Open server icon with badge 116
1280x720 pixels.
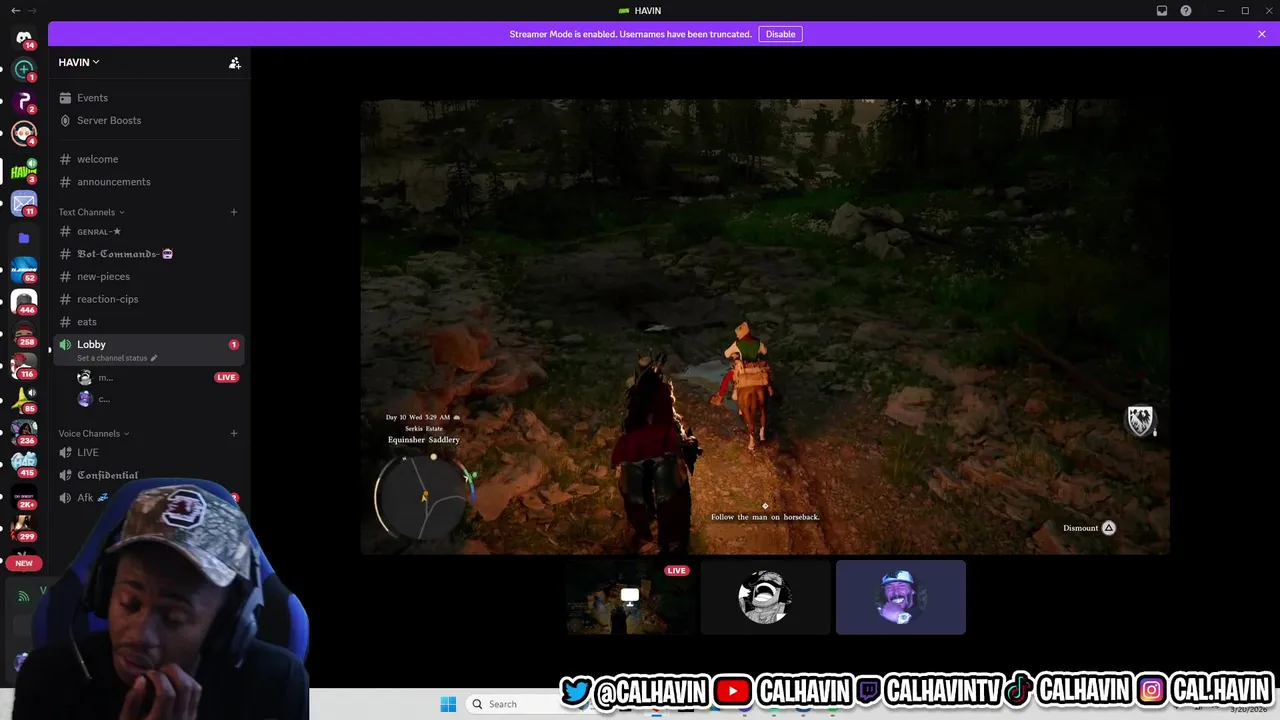click(x=24, y=367)
